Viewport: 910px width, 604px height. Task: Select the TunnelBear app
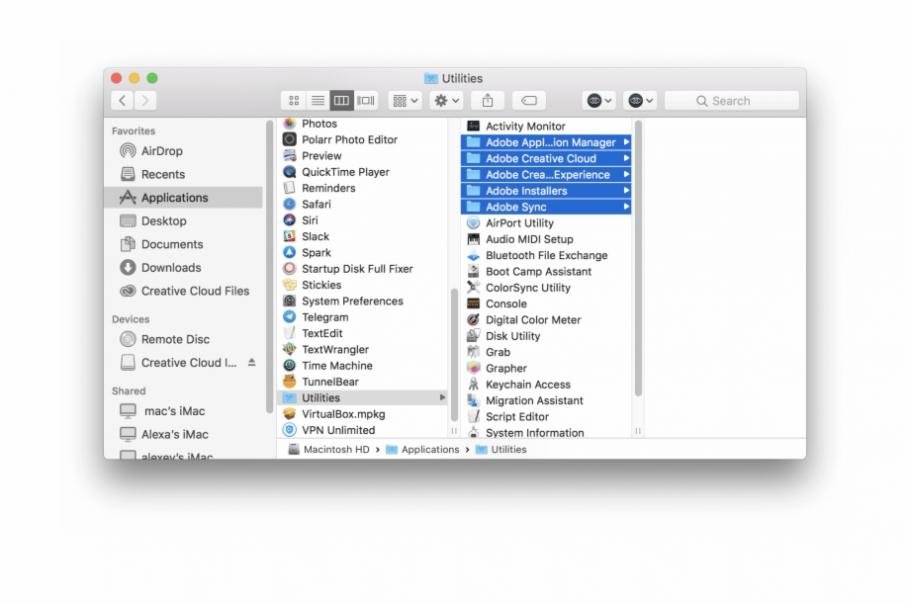364,382
